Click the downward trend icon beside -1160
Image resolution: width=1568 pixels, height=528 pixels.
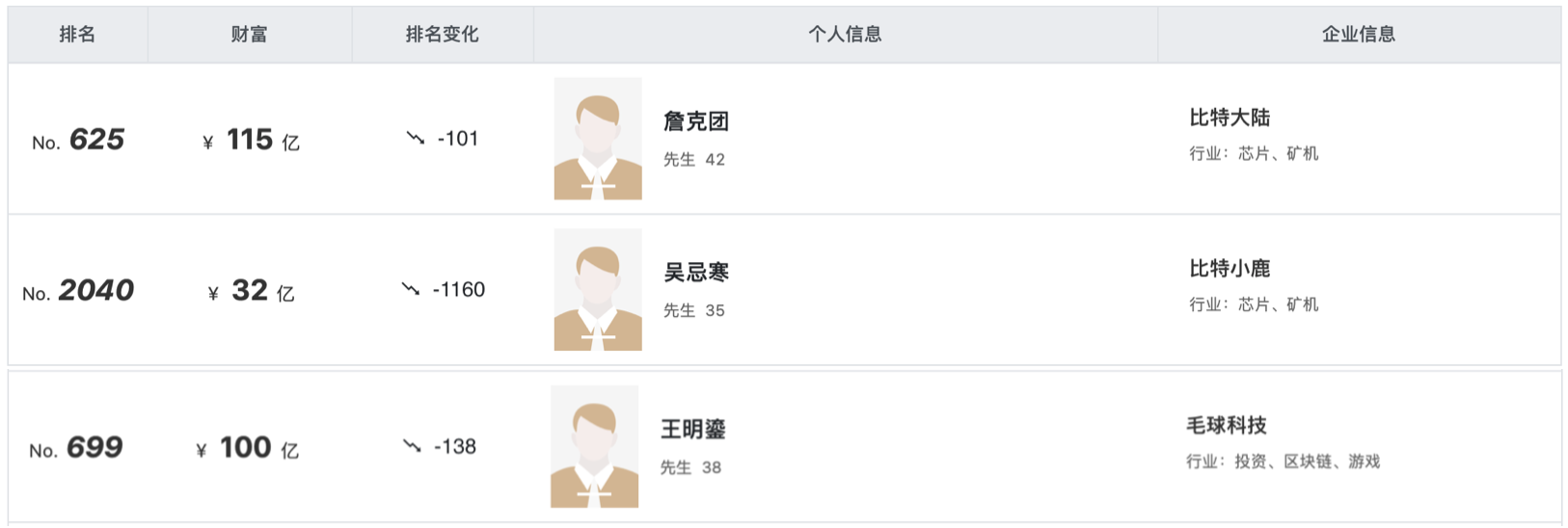coord(411,289)
